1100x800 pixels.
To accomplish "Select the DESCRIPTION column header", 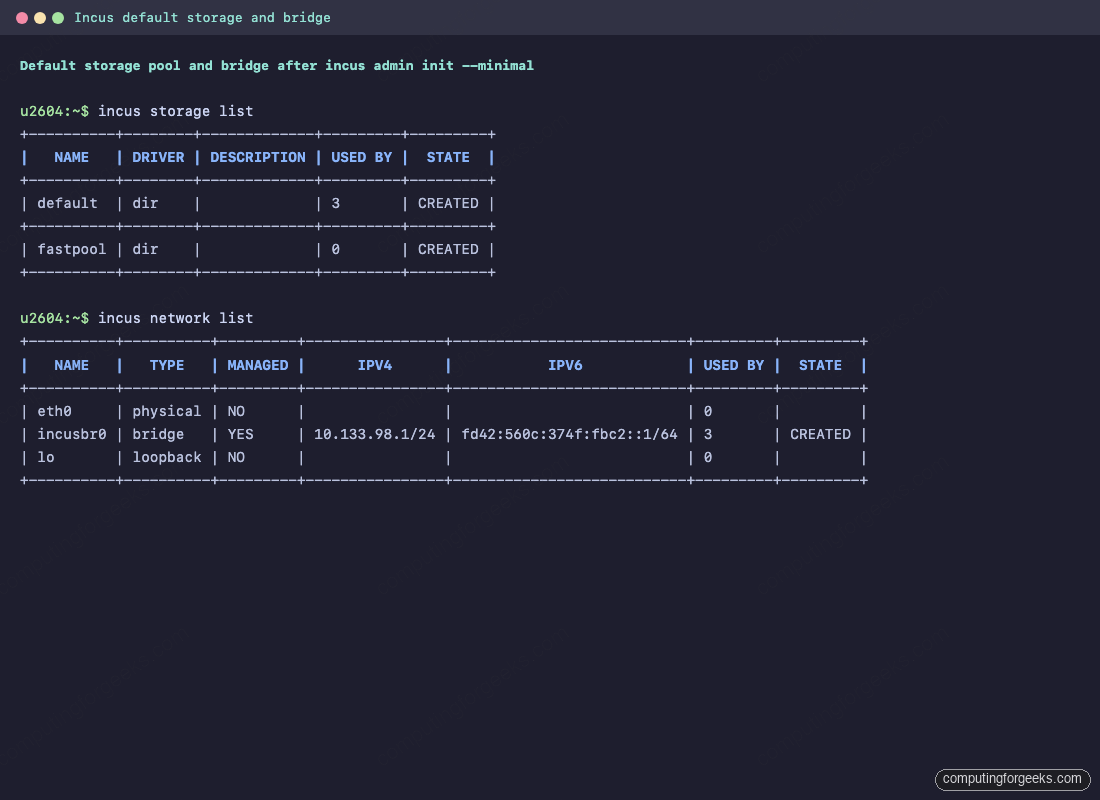I will click(258, 158).
